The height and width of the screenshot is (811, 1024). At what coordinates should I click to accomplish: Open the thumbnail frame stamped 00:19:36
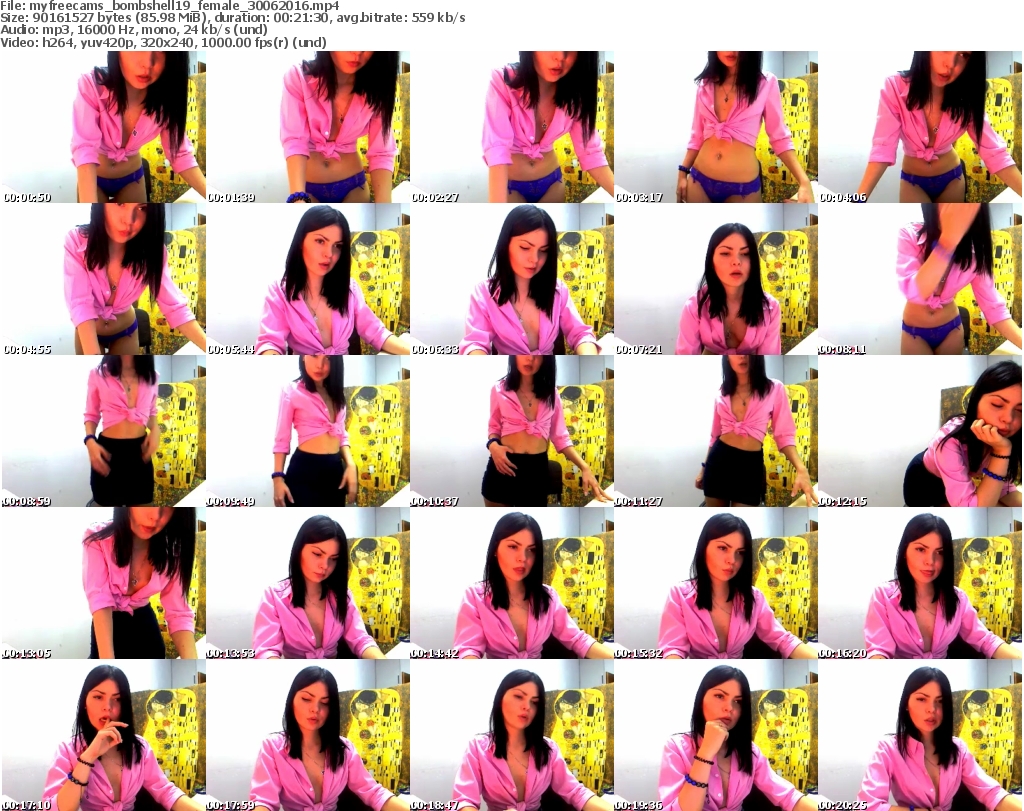pyautogui.click(x=716, y=735)
